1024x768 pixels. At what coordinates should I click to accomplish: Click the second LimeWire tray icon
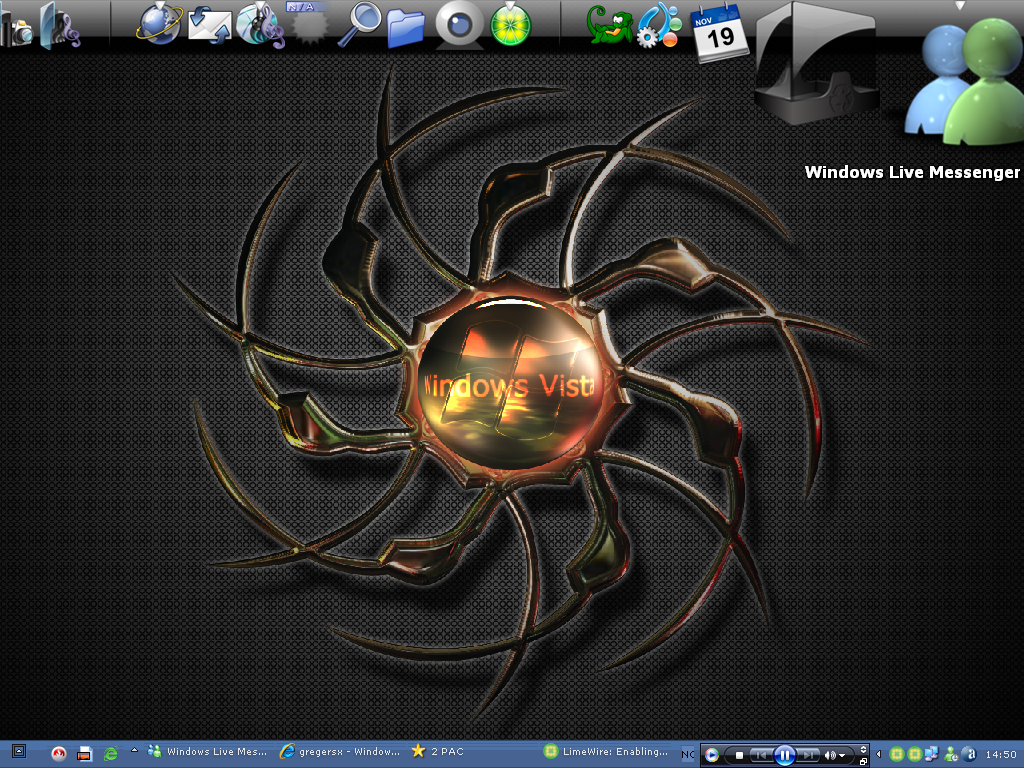pyautogui.click(x=914, y=754)
